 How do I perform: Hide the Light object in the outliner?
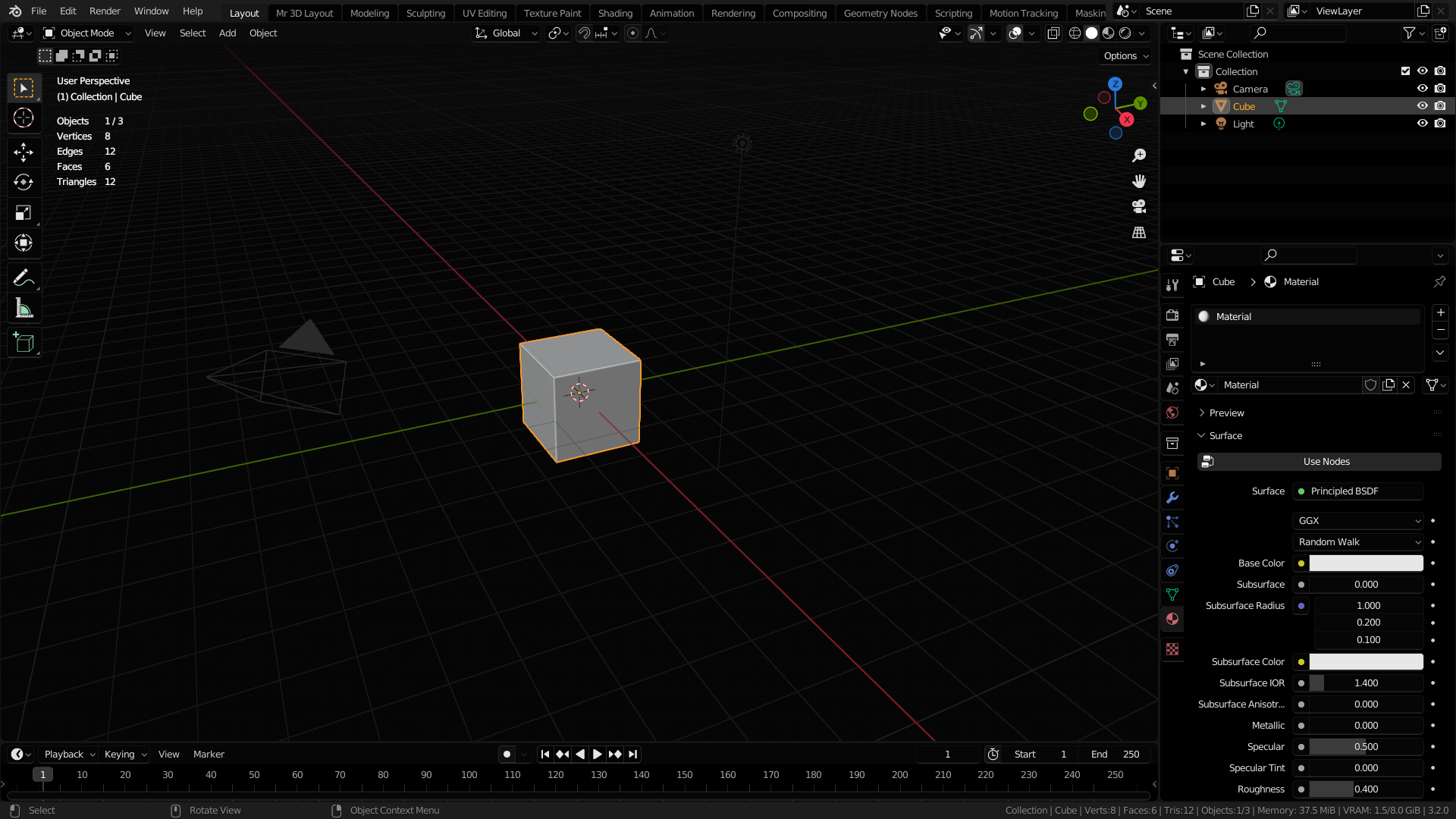point(1422,123)
